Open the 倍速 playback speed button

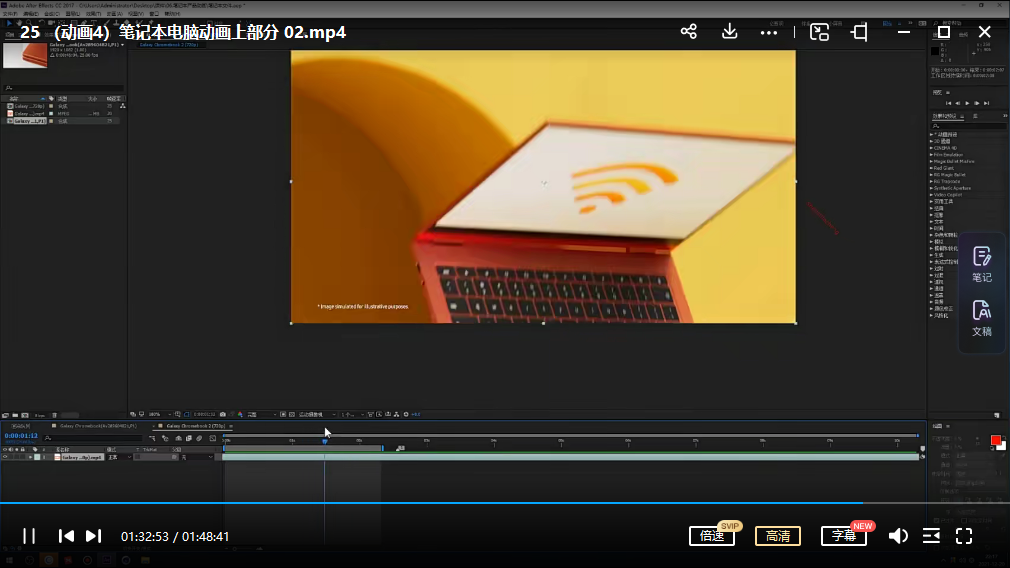click(712, 536)
